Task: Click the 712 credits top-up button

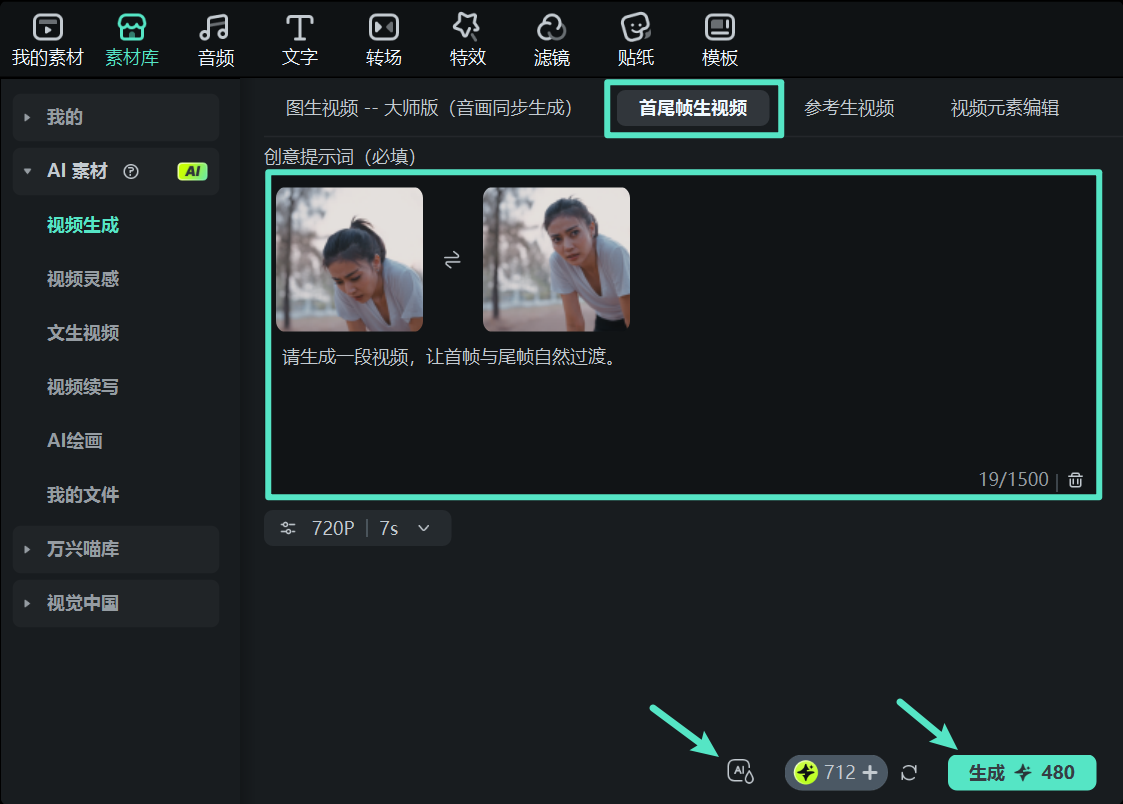Action: [835, 772]
